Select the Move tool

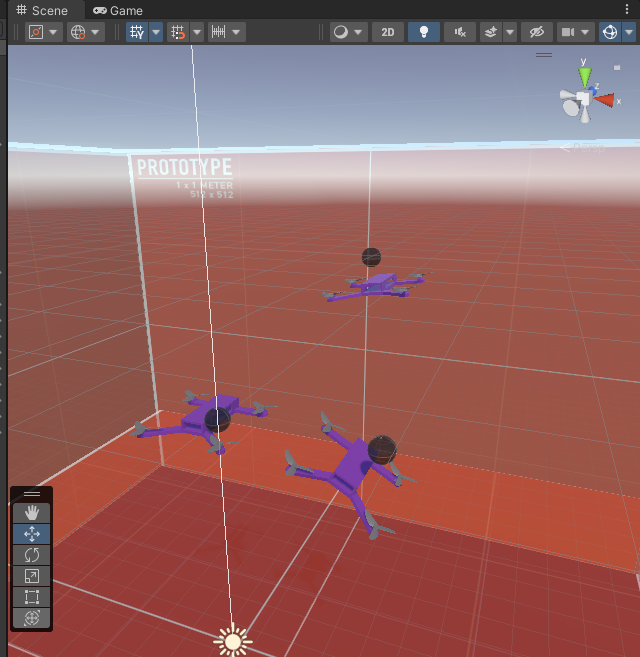32,534
